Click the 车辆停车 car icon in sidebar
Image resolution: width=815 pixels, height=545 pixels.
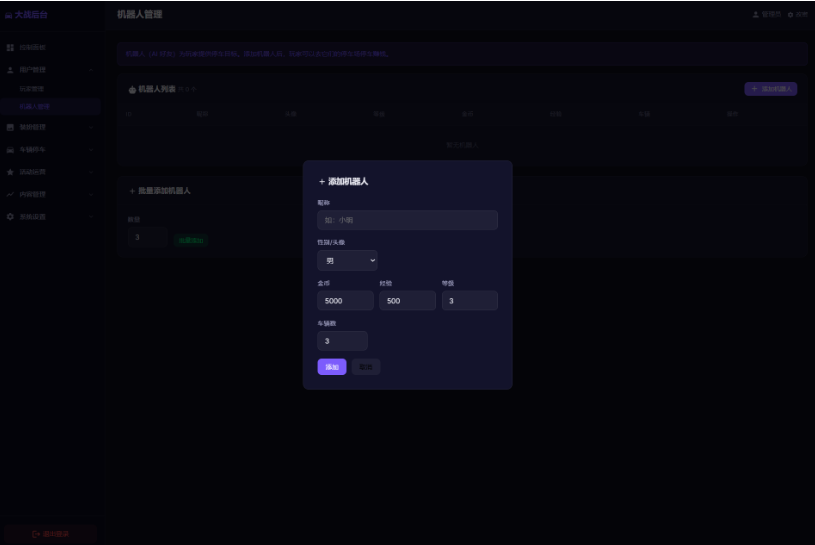[10, 150]
